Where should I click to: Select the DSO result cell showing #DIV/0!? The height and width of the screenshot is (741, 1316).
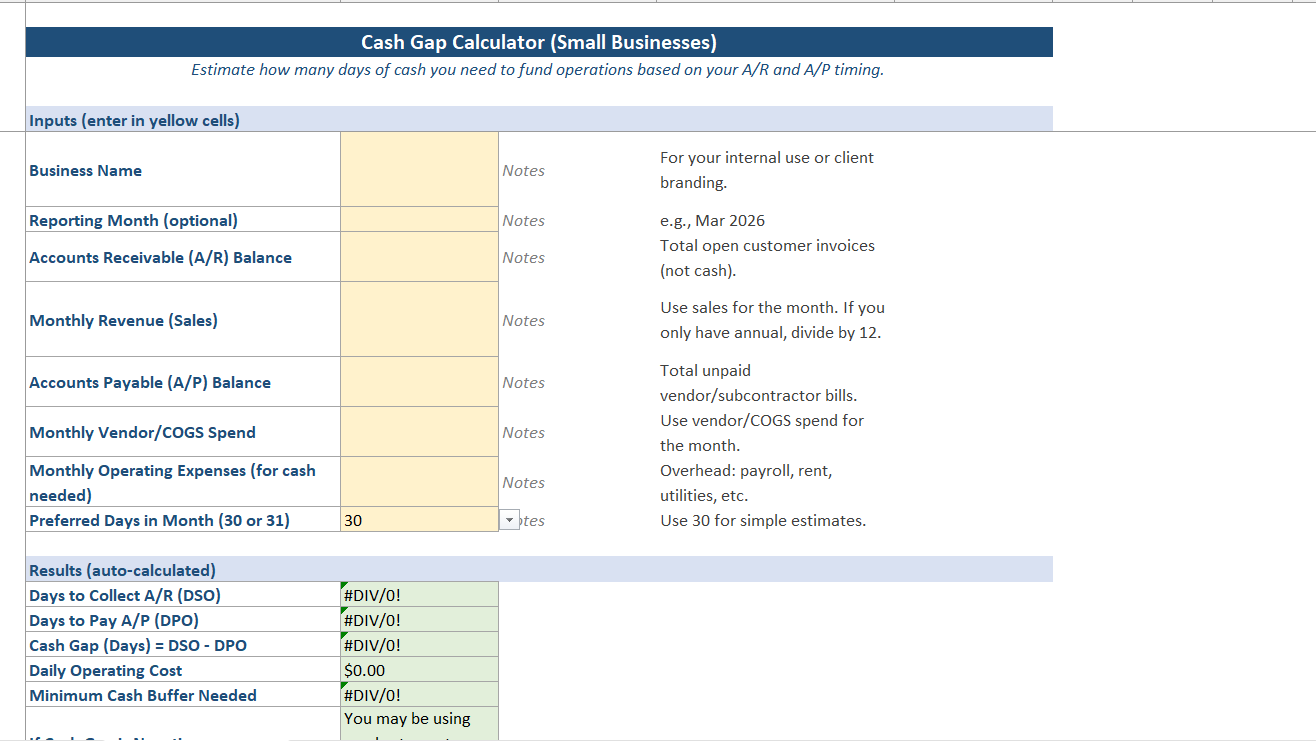(419, 595)
